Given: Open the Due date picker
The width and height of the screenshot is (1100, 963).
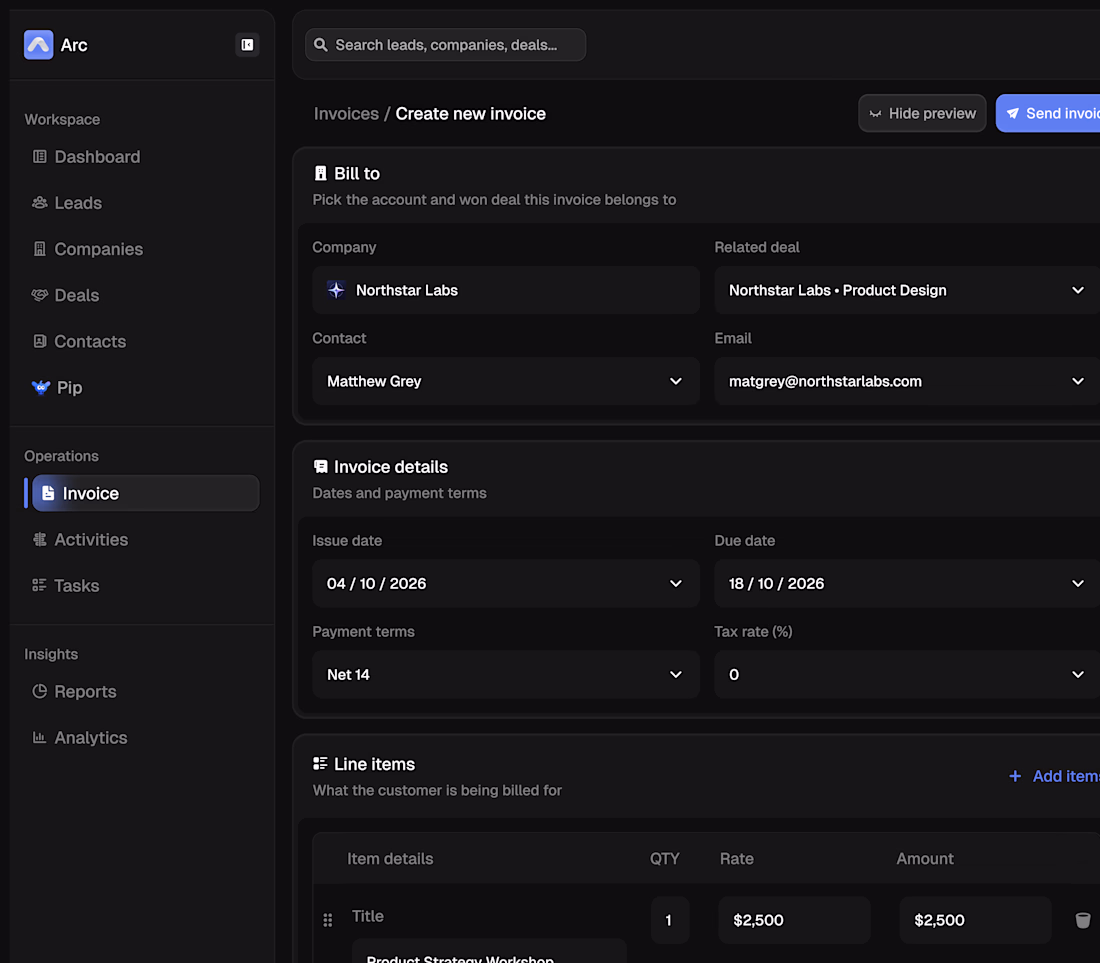Looking at the screenshot, I should (x=907, y=584).
